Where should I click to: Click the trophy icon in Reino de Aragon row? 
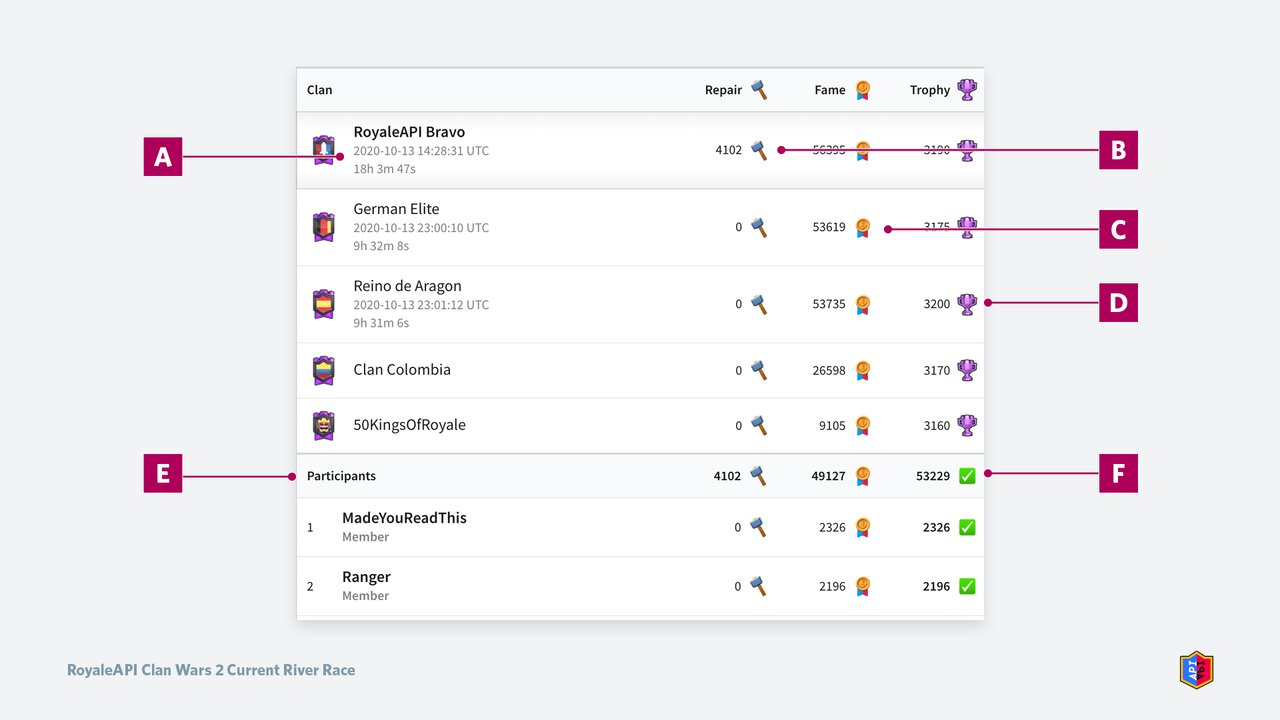(x=967, y=303)
